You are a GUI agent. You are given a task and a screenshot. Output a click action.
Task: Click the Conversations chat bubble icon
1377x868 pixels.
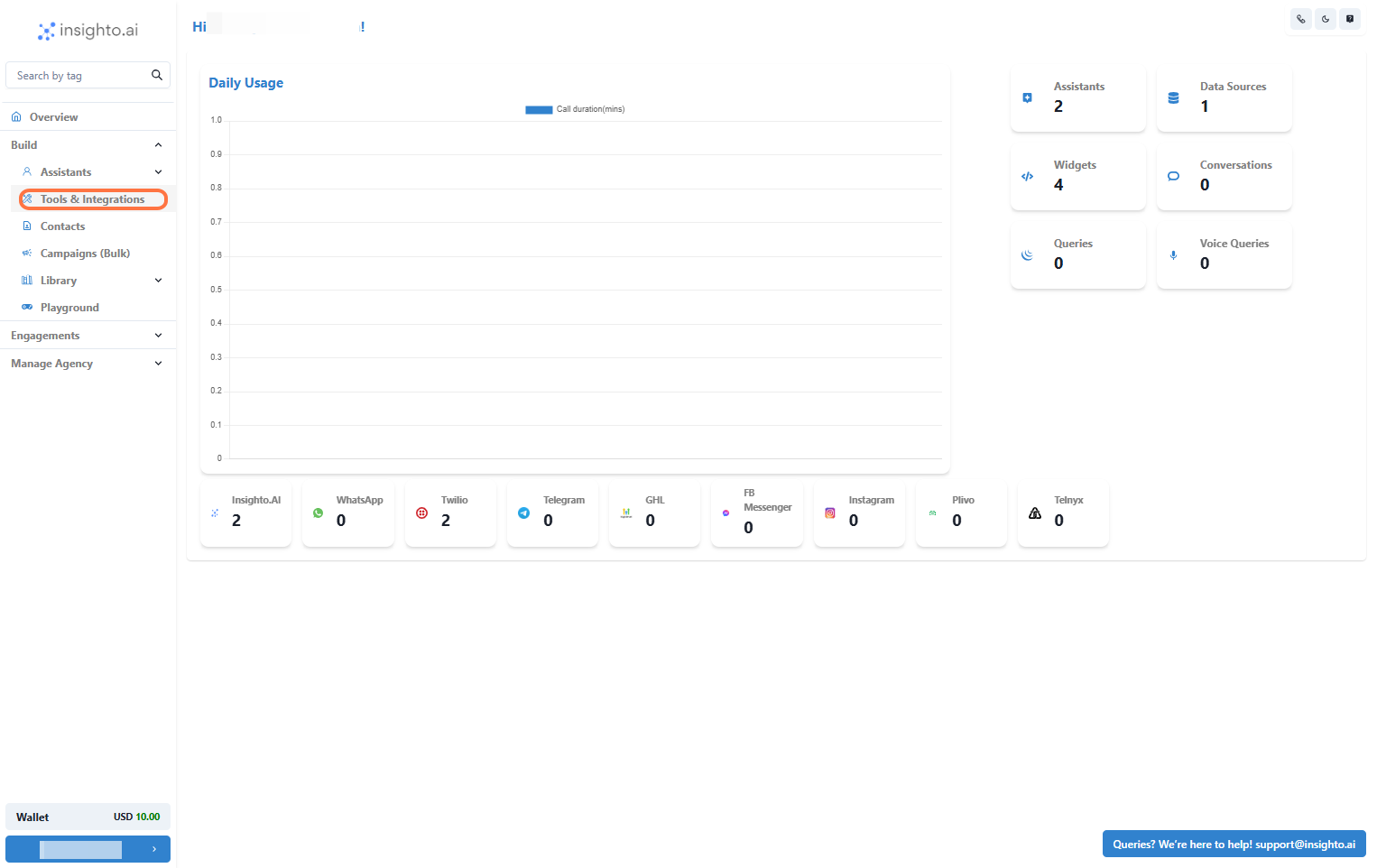click(x=1173, y=176)
